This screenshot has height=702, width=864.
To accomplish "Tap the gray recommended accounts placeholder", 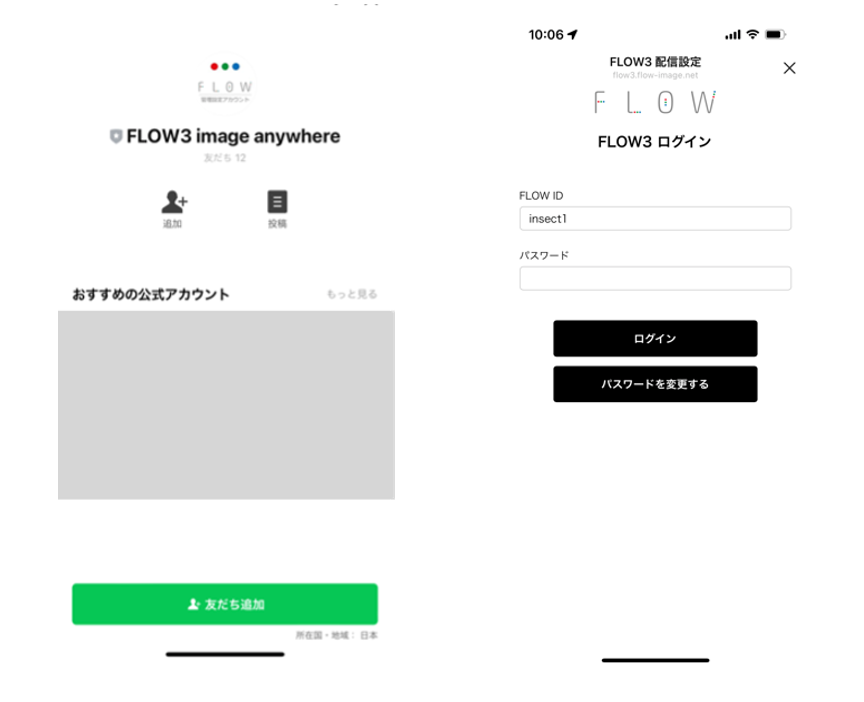I will [226, 405].
